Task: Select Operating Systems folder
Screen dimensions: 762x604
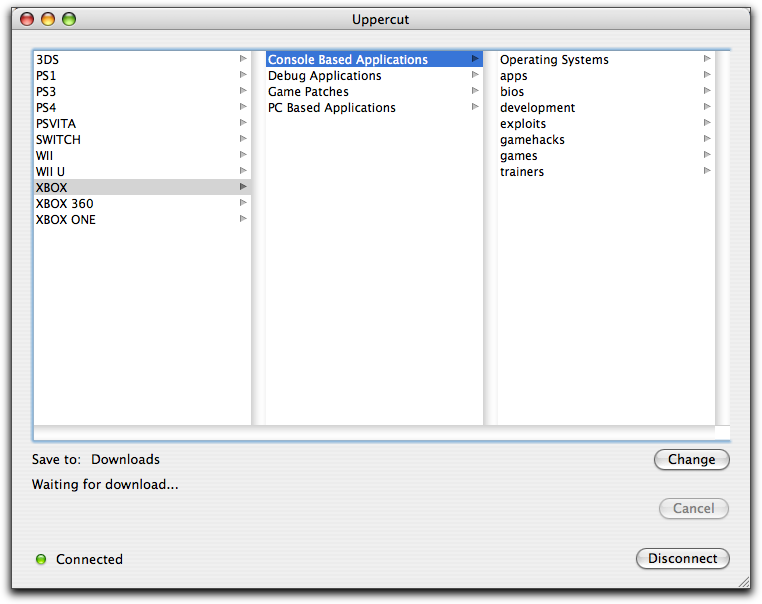Action: [606, 59]
